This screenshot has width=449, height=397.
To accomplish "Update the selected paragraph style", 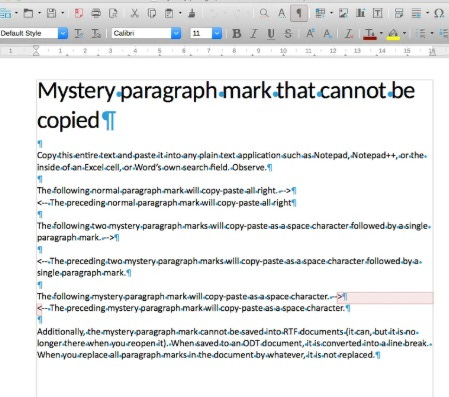I will (79, 33).
